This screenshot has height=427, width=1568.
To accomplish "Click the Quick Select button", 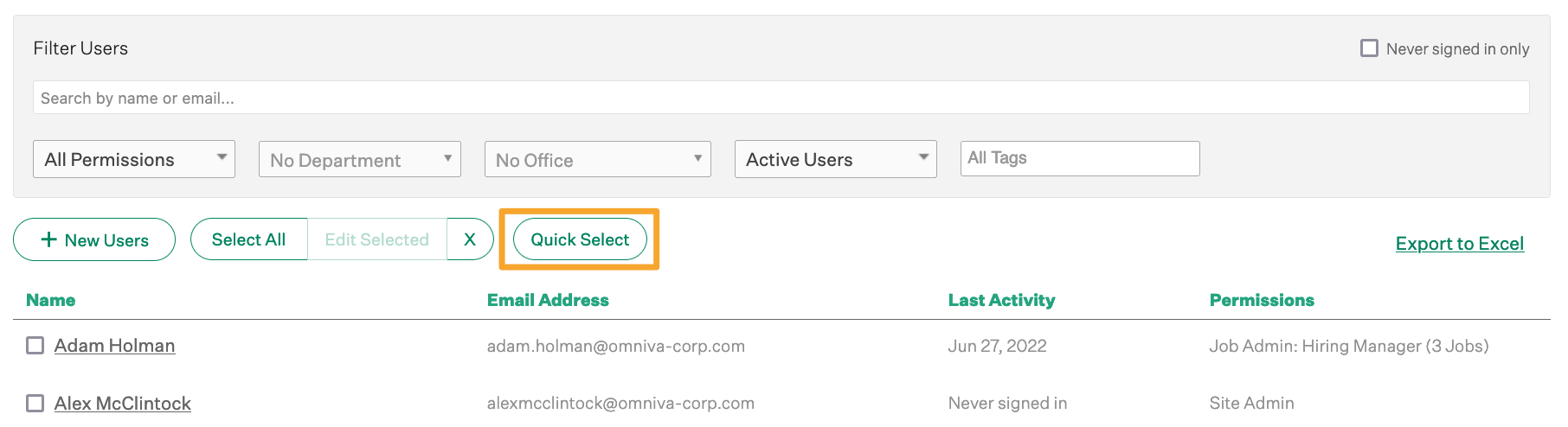I will point(580,239).
